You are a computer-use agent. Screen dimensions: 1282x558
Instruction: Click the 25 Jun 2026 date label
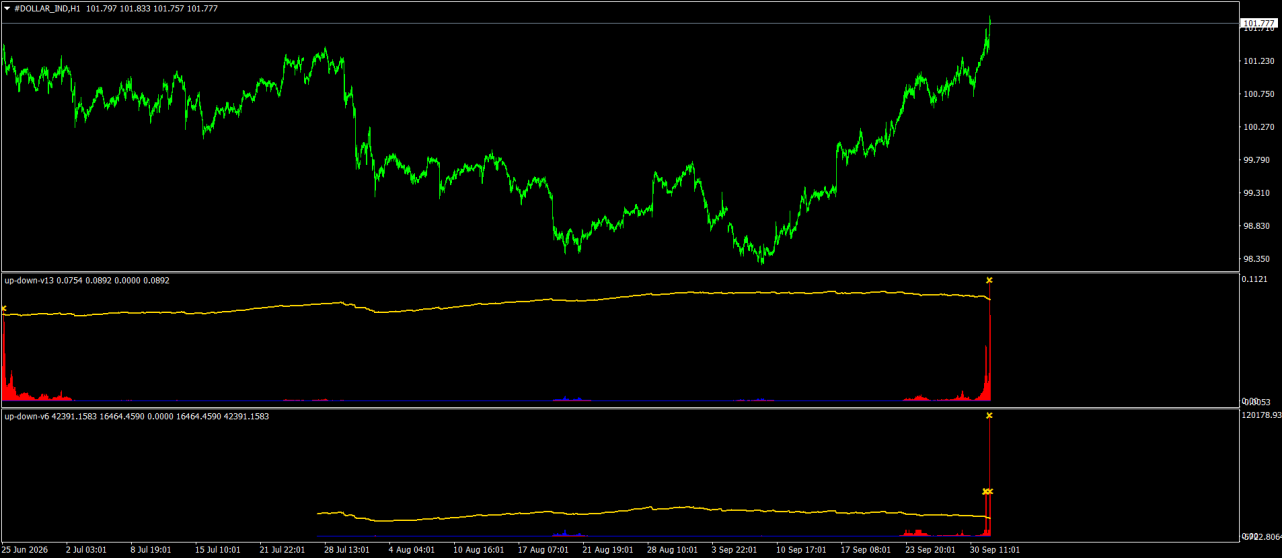click(x=25, y=549)
